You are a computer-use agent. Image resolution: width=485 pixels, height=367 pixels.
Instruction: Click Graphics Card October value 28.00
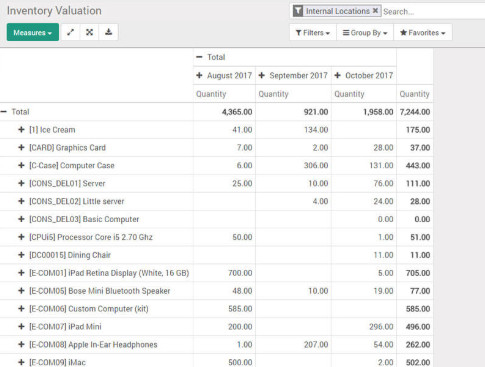(x=383, y=148)
